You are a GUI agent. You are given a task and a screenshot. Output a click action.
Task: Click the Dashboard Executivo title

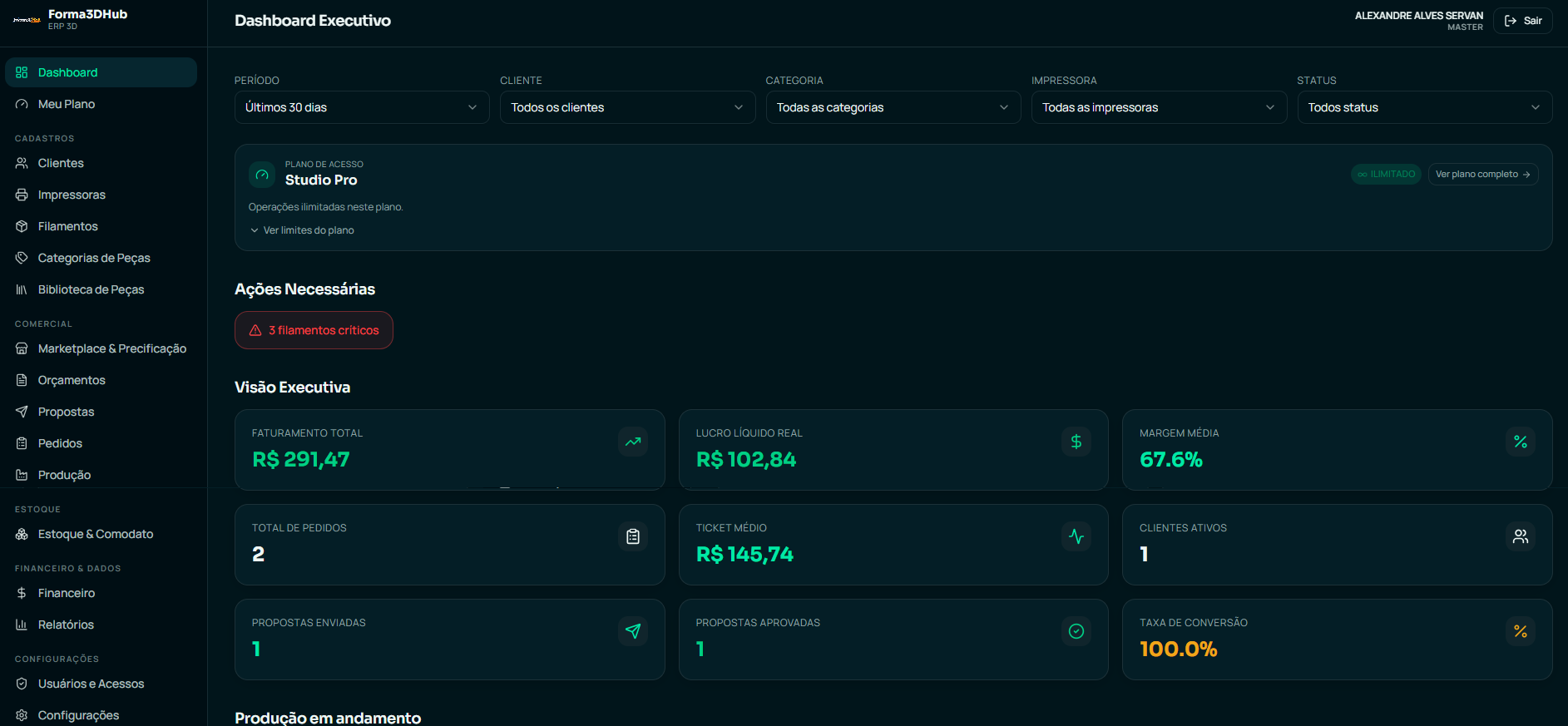pos(313,21)
